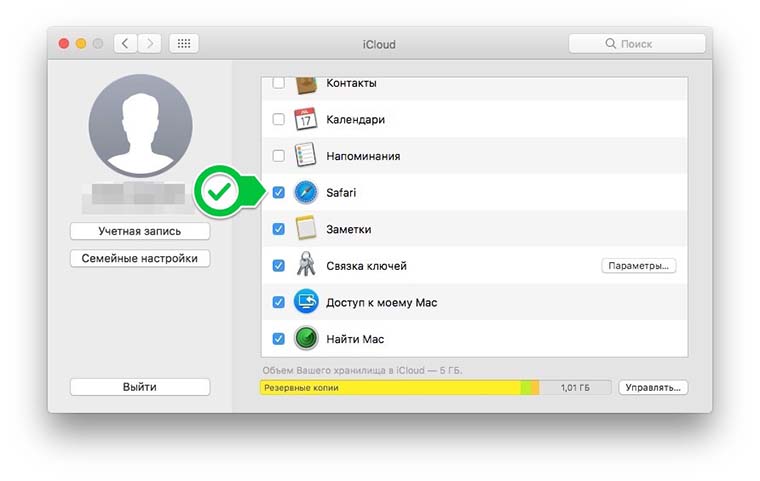Screen dimensions: 760x481
Task: Minimize the window with yellow button
Action: tap(81, 44)
